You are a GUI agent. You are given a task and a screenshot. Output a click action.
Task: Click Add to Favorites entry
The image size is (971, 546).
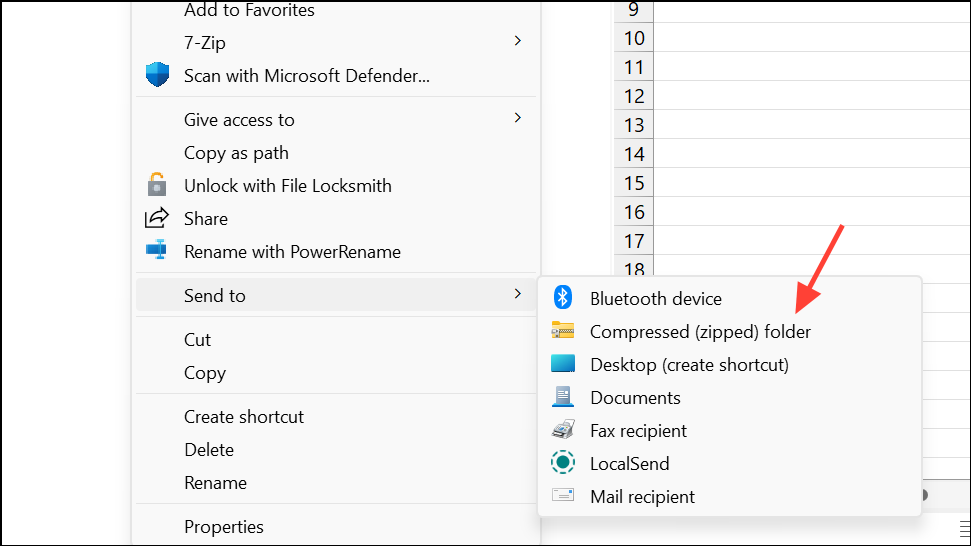(249, 11)
